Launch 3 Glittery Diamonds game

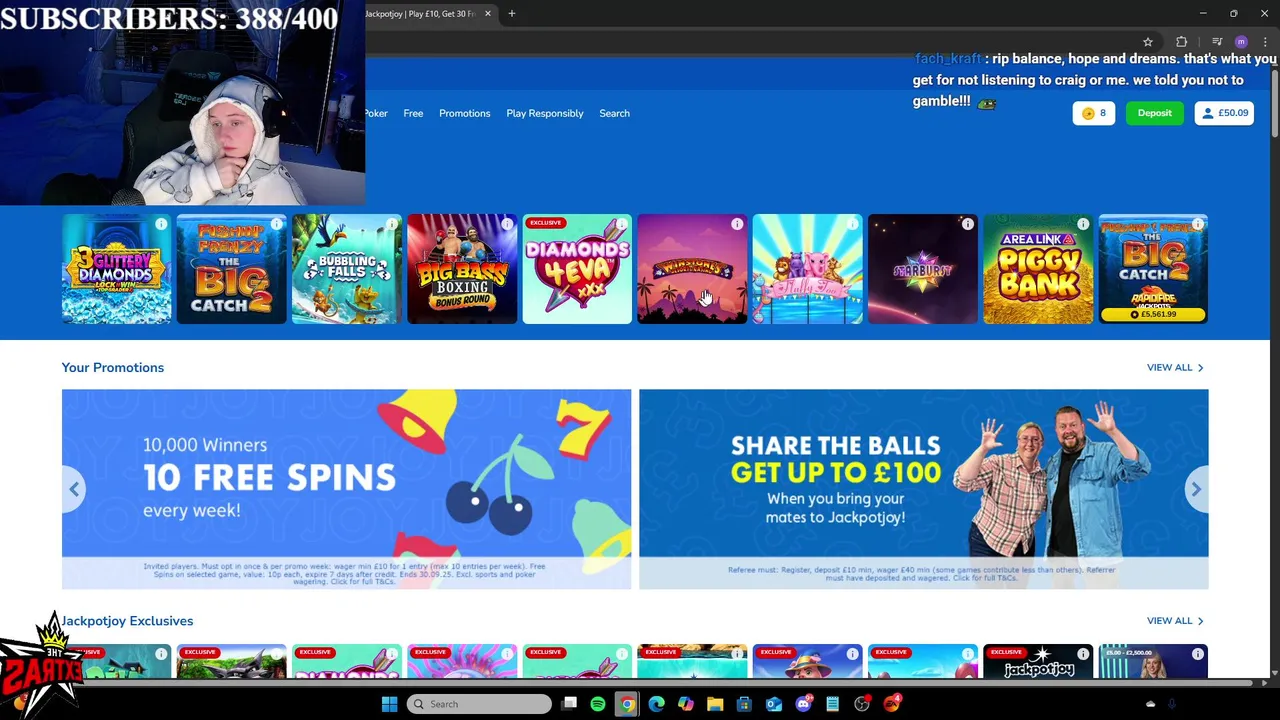[116, 269]
